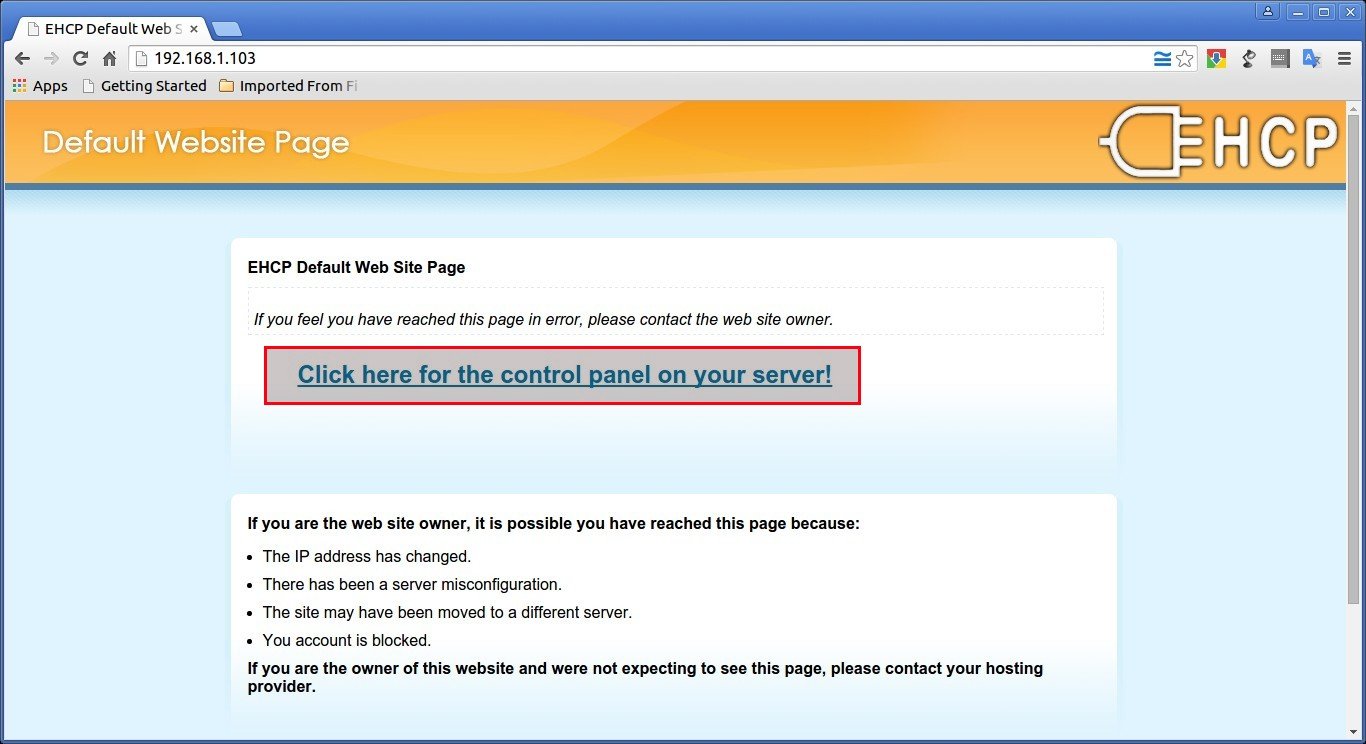This screenshot has height=744, width=1366.
Task: Maximize the browser window
Action: [x=1324, y=12]
